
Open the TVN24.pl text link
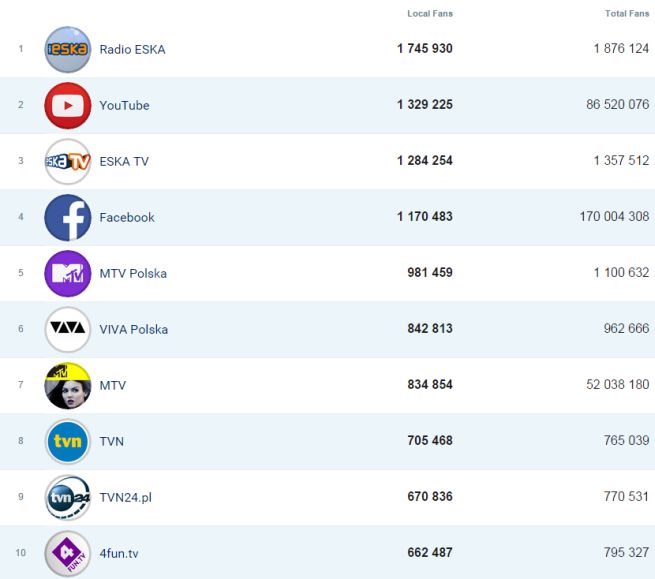pos(125,498)
